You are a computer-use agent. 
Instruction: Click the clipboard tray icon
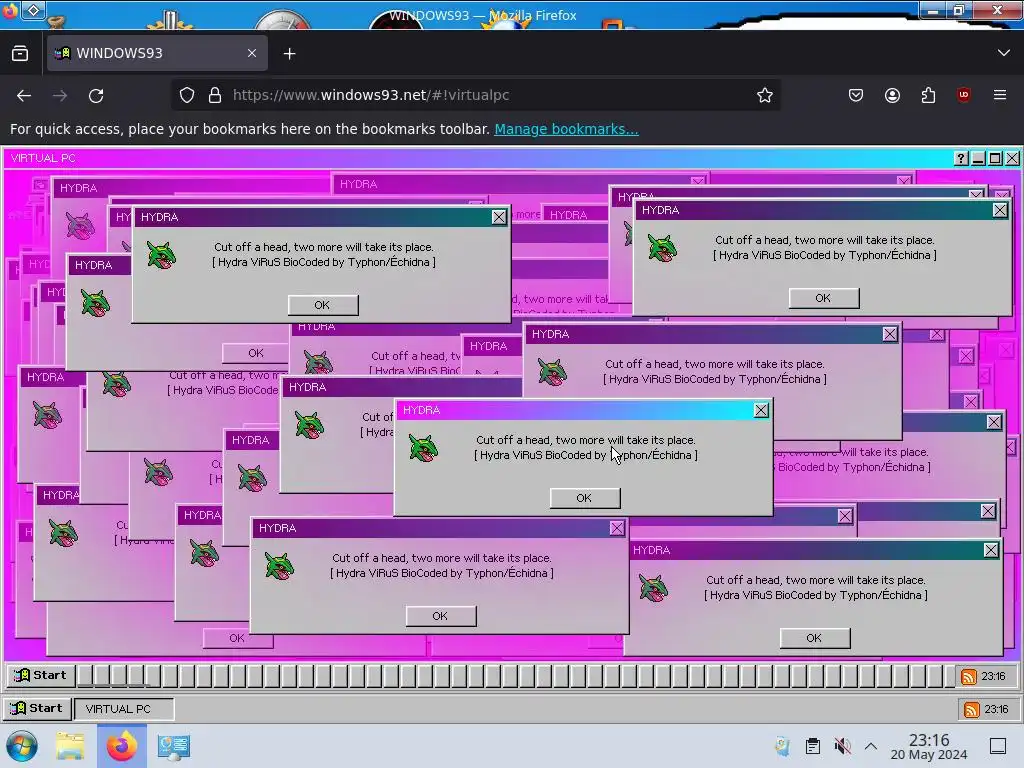812,746
